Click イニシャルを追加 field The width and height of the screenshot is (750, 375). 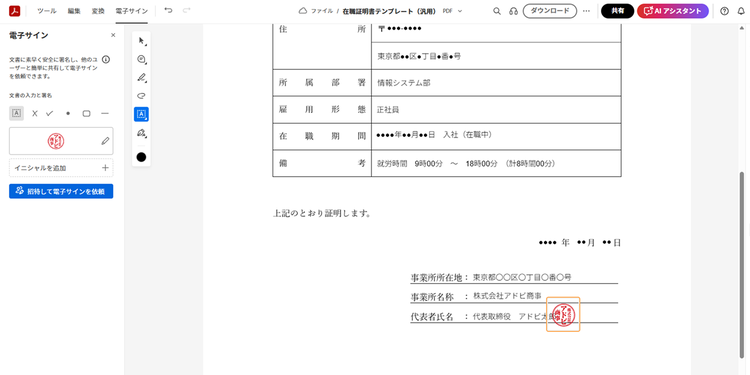(x=61, y=168)
